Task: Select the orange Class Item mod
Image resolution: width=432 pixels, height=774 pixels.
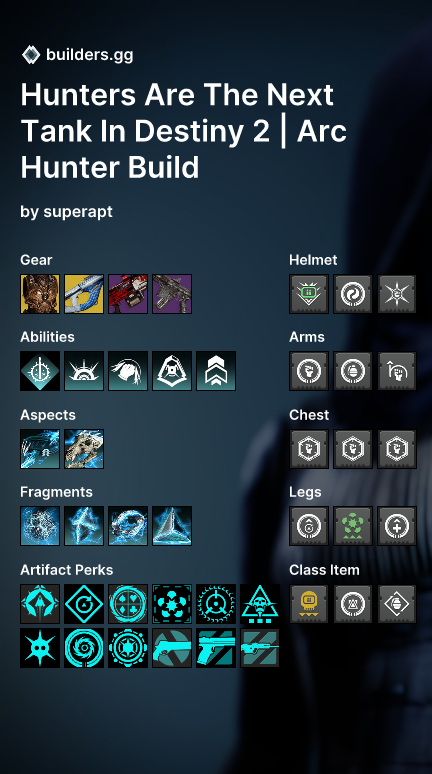Action: [x=309, y=604]
